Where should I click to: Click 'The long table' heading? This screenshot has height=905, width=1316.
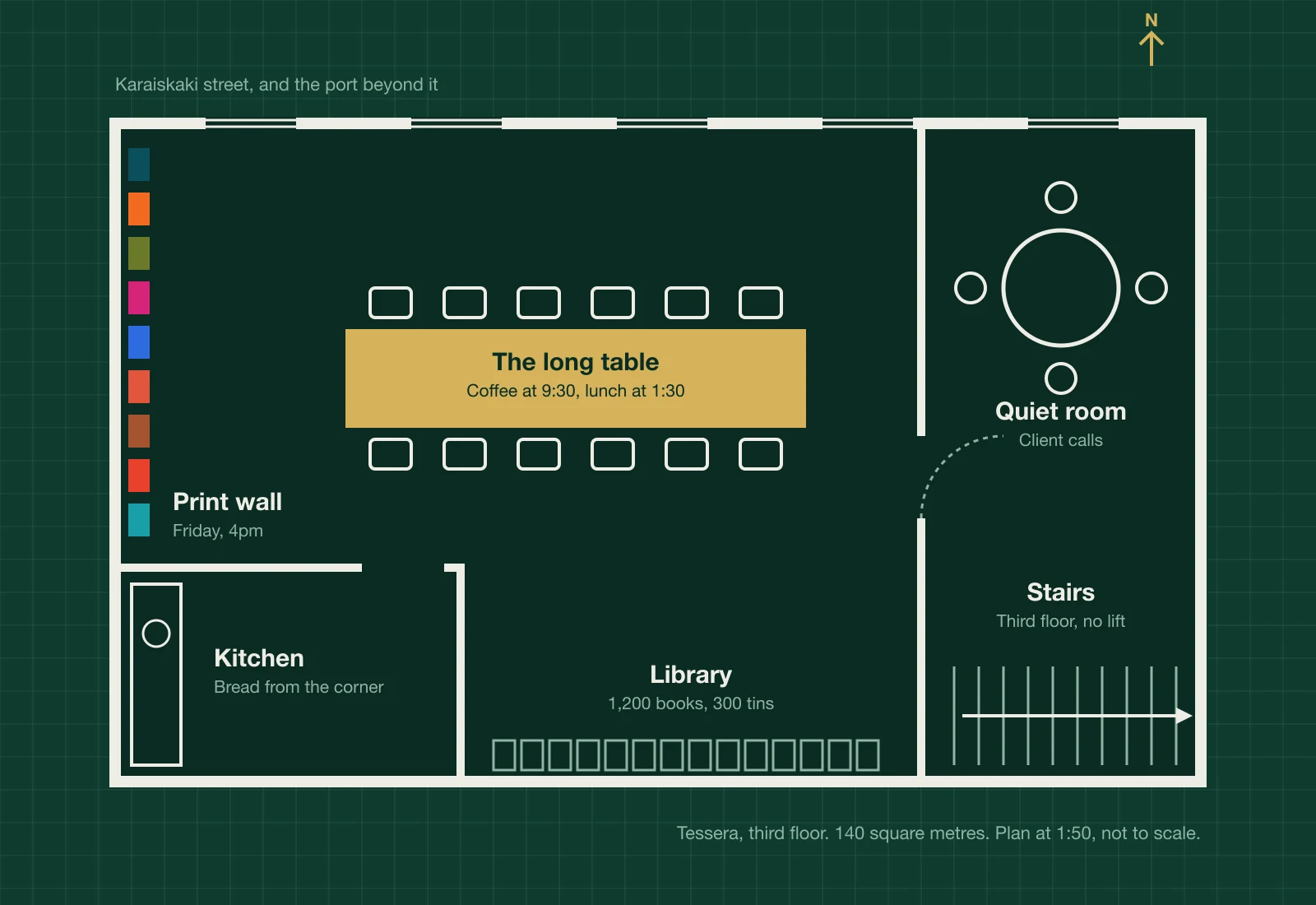click(x=576, y=362)
